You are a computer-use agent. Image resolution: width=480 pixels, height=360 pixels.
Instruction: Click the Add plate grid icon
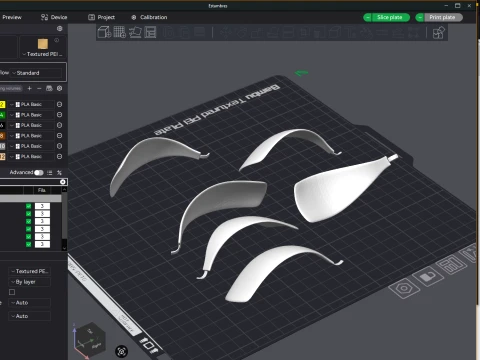pos(120,32)
